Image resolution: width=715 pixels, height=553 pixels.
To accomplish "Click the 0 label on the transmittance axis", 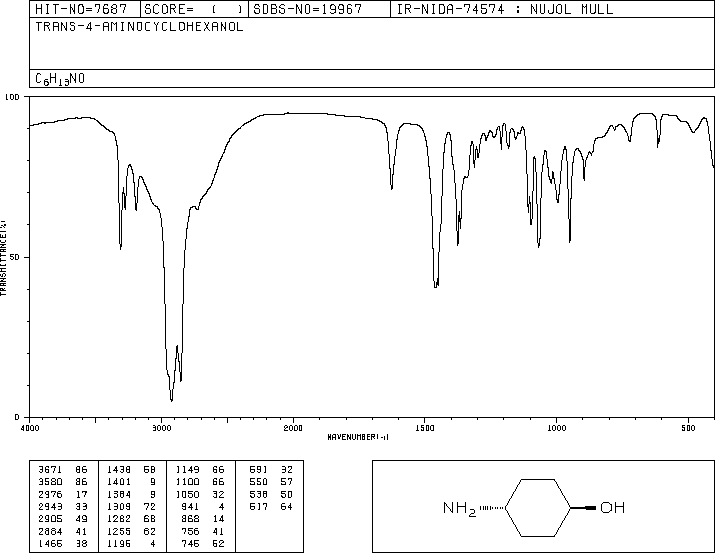I will (x=17, y=417).
